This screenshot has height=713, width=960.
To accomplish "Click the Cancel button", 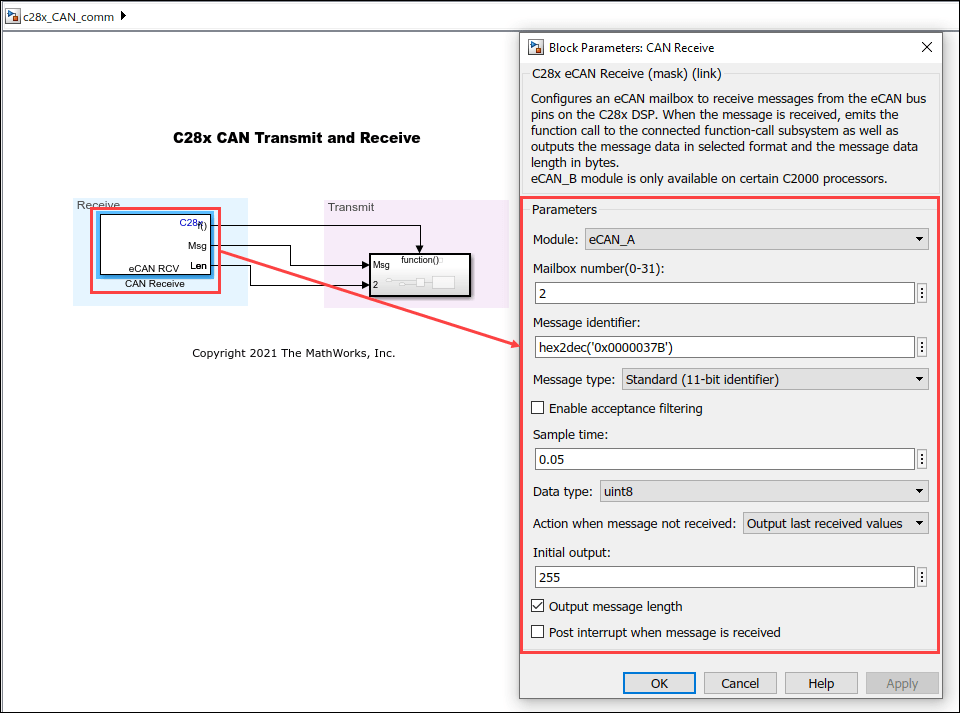I will [740, 683].
